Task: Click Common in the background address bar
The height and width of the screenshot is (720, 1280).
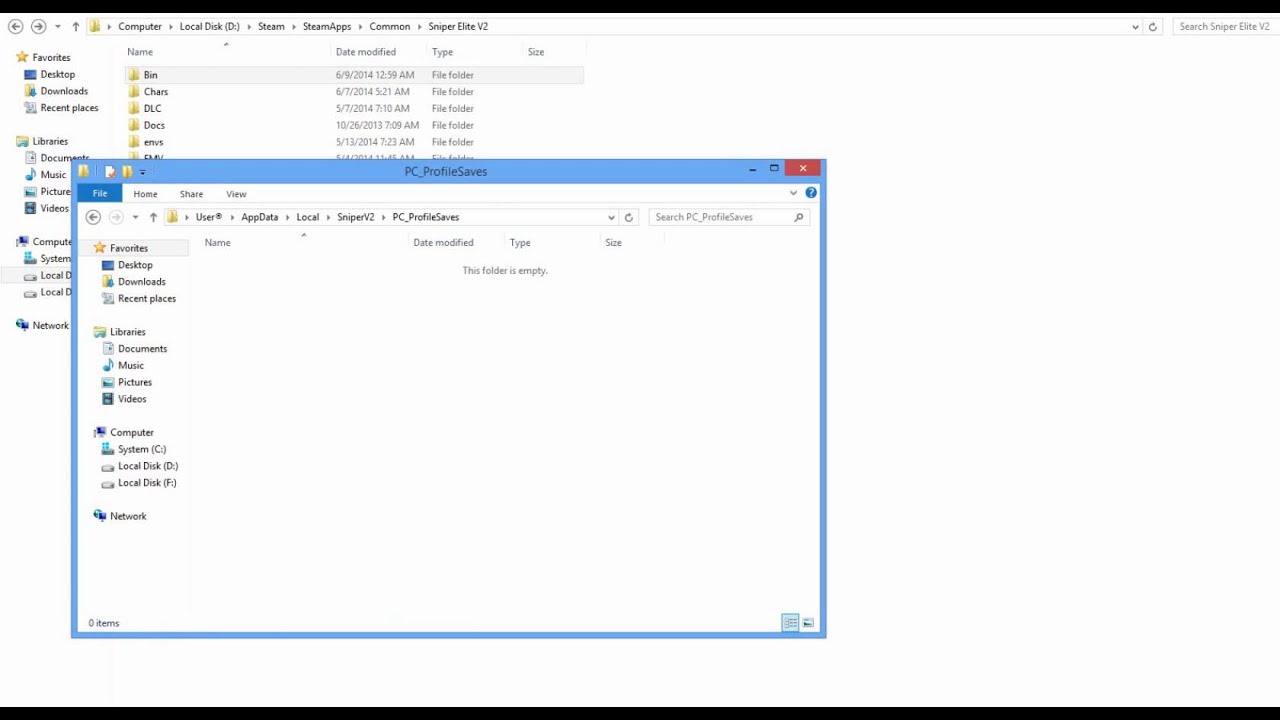Action: coord(389,27)
